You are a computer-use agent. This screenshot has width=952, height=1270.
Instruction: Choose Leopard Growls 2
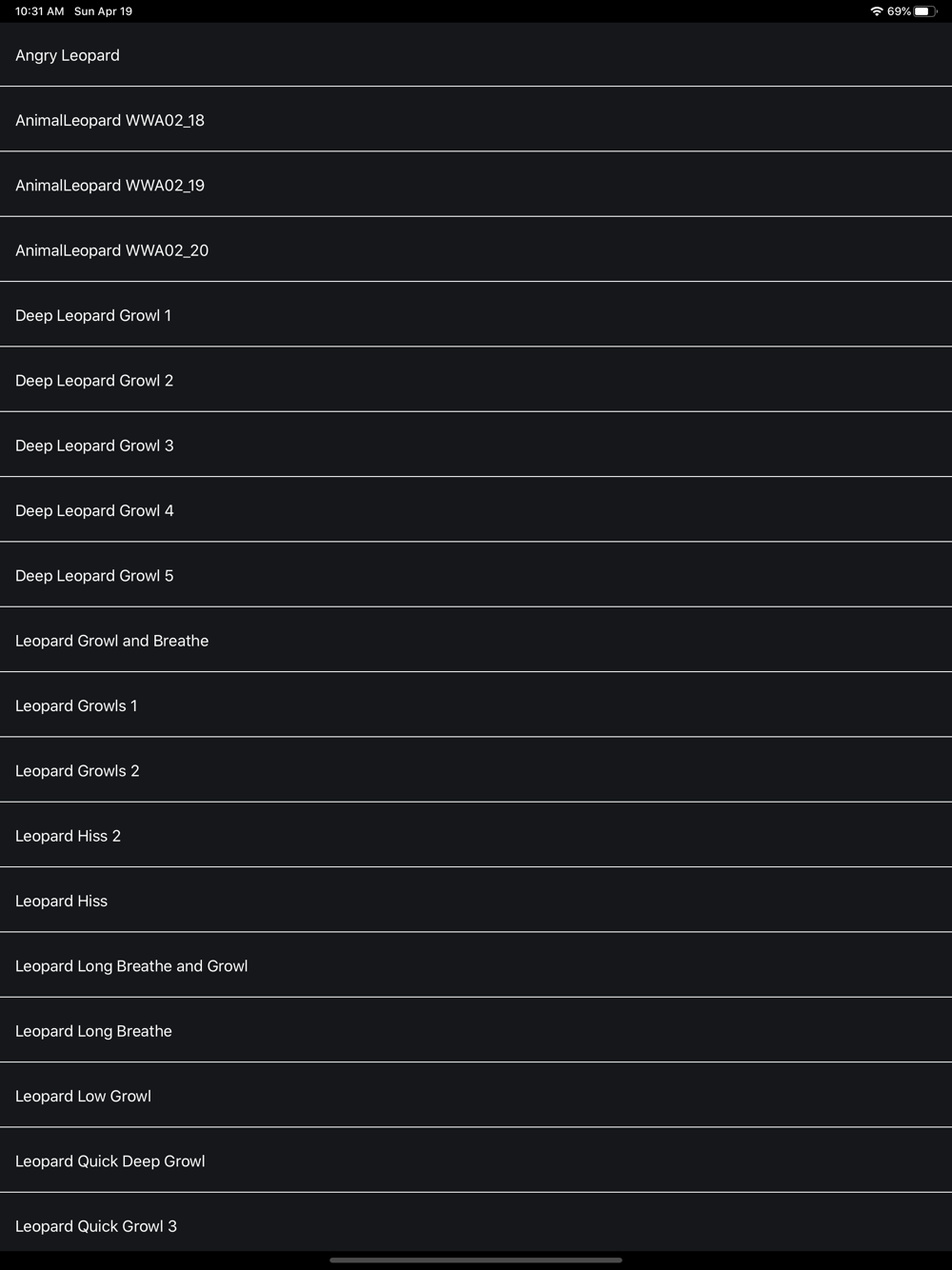pos(476,770)
